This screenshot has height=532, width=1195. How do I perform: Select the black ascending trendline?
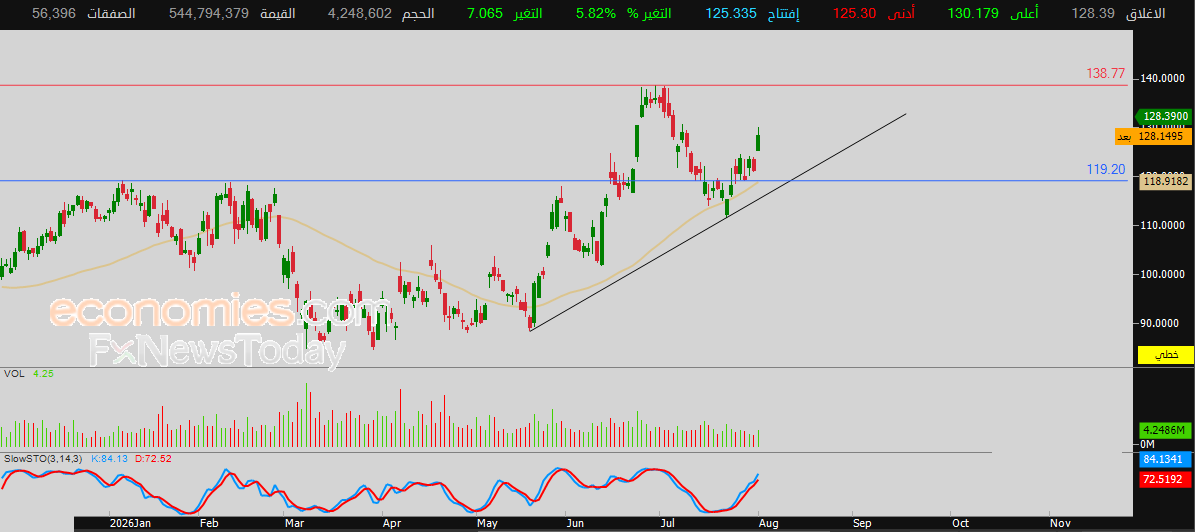pyautogui.click(x=718, y=222)
